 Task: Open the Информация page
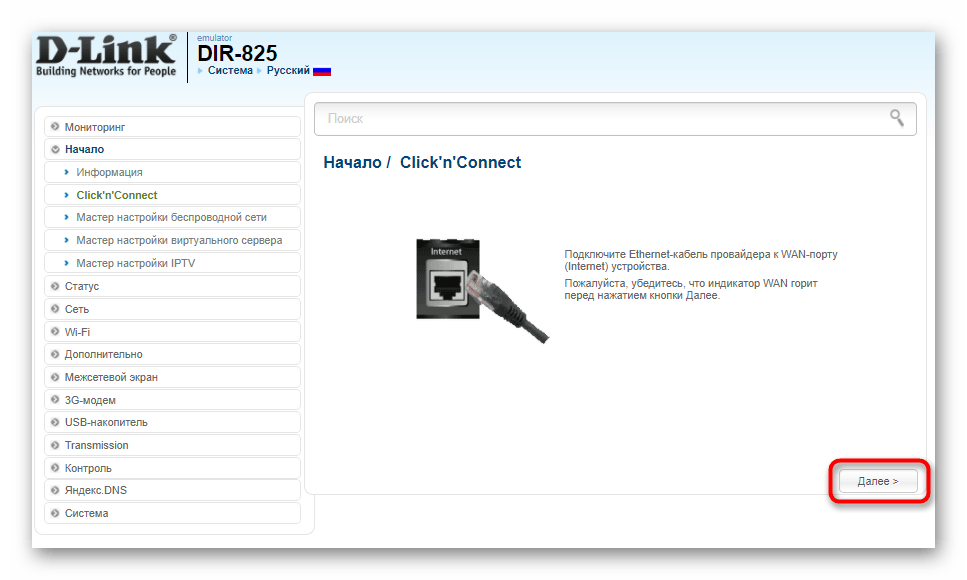pos(109,172)
